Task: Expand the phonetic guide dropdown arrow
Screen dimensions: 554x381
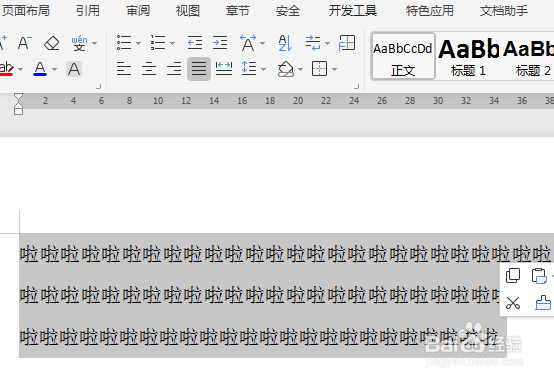Action: (x=94, y=43)
